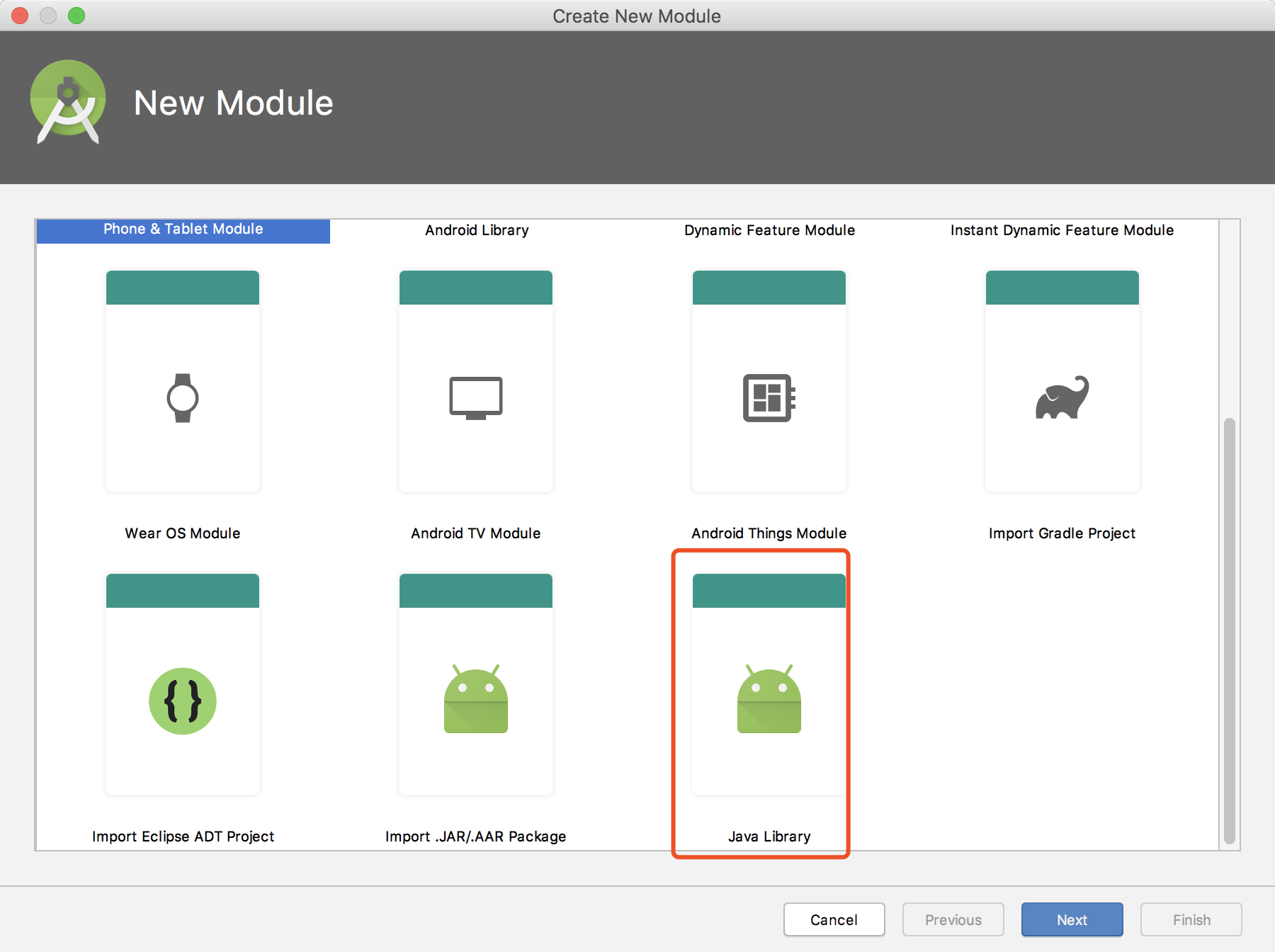Screen dimensions: 1275x952
Task: Select the Android TV monitor icon
Action: coord(476,398)
